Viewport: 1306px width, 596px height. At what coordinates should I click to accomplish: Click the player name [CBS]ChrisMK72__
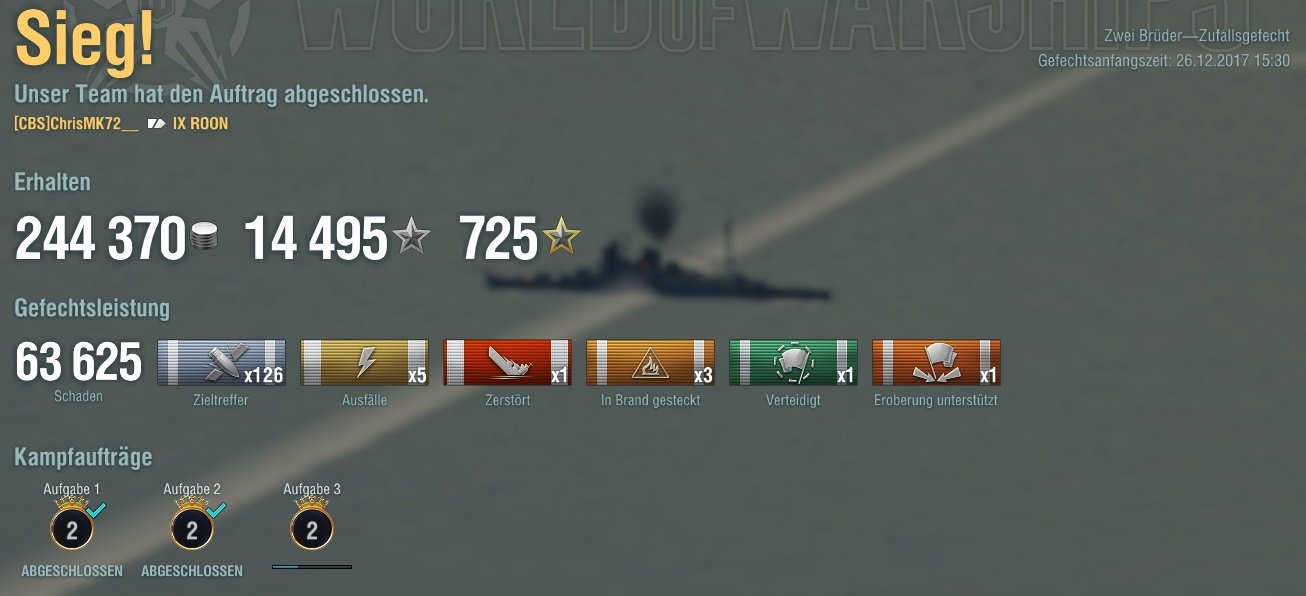pos(76,124)
